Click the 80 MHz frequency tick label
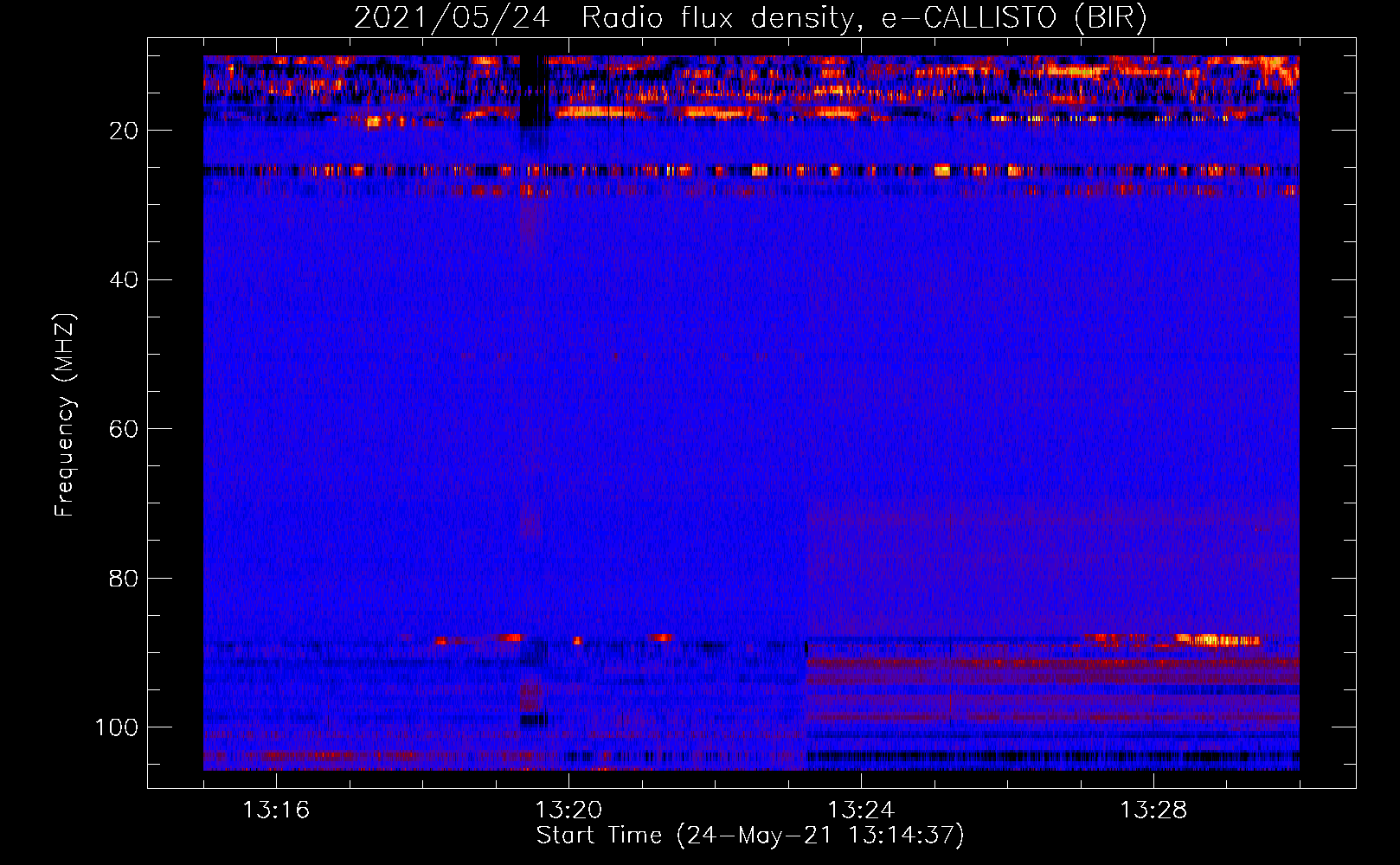1400x865 pixels. (124, 578)
